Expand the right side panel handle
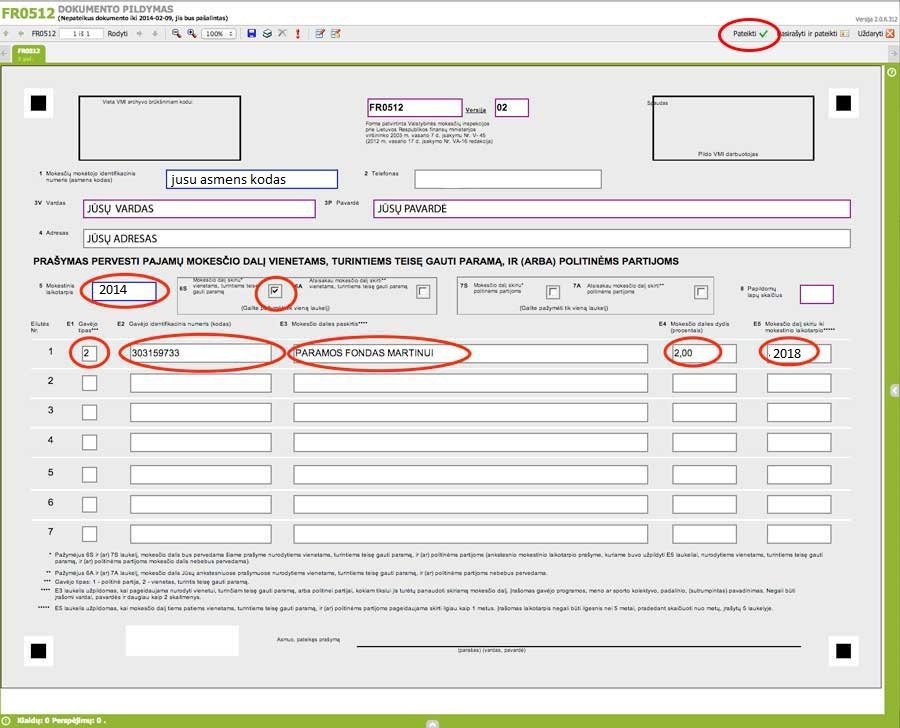 pos(894,390)
